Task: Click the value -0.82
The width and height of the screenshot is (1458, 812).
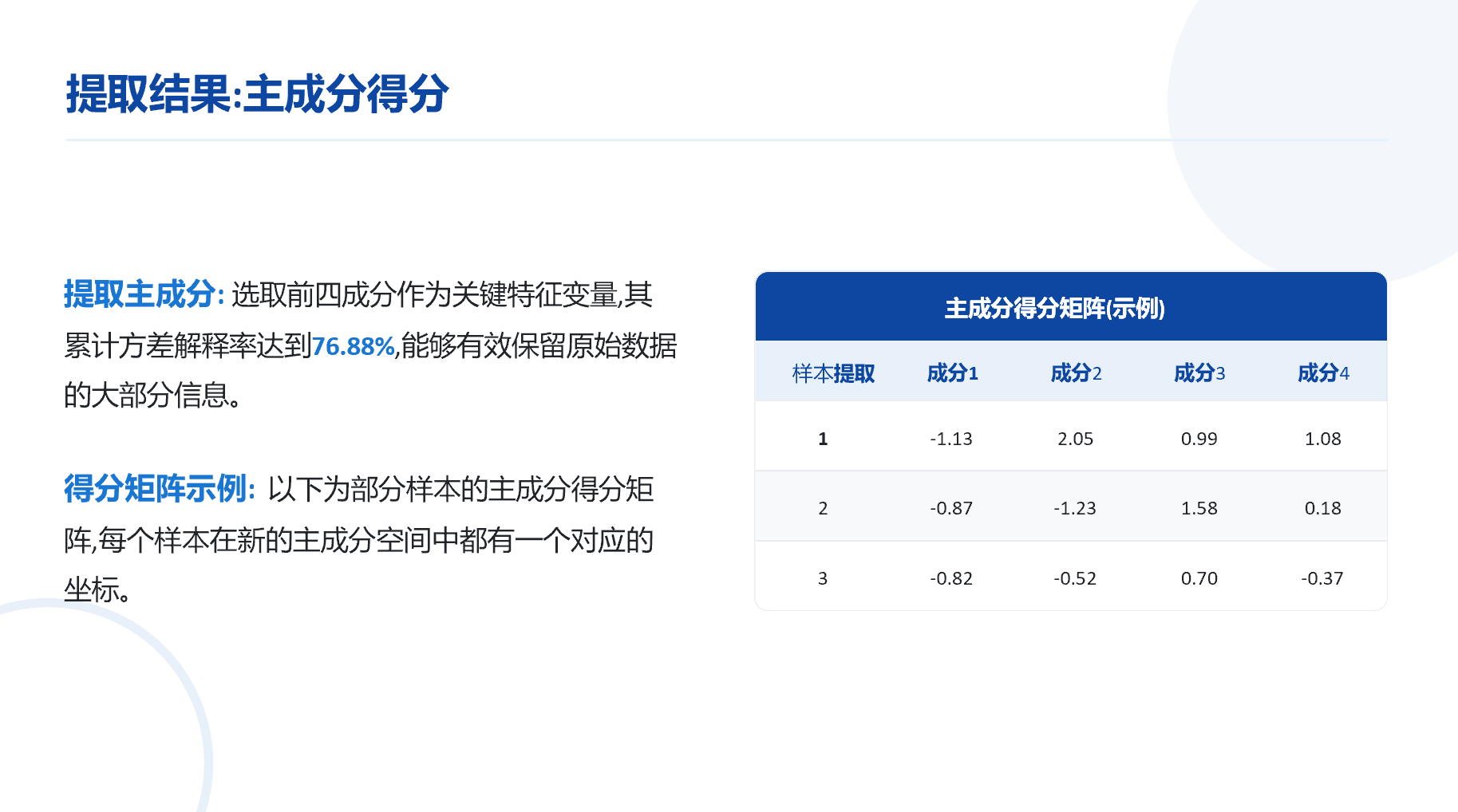Action: [x=951, y=578]
